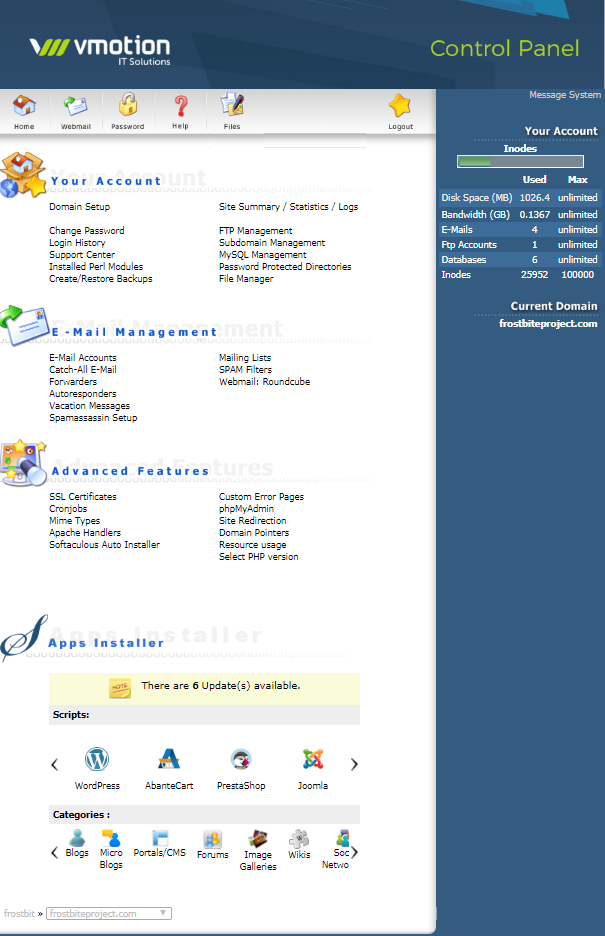Open the Files toolbar icon
Viewport: 605px width, 936px height.
232,104
